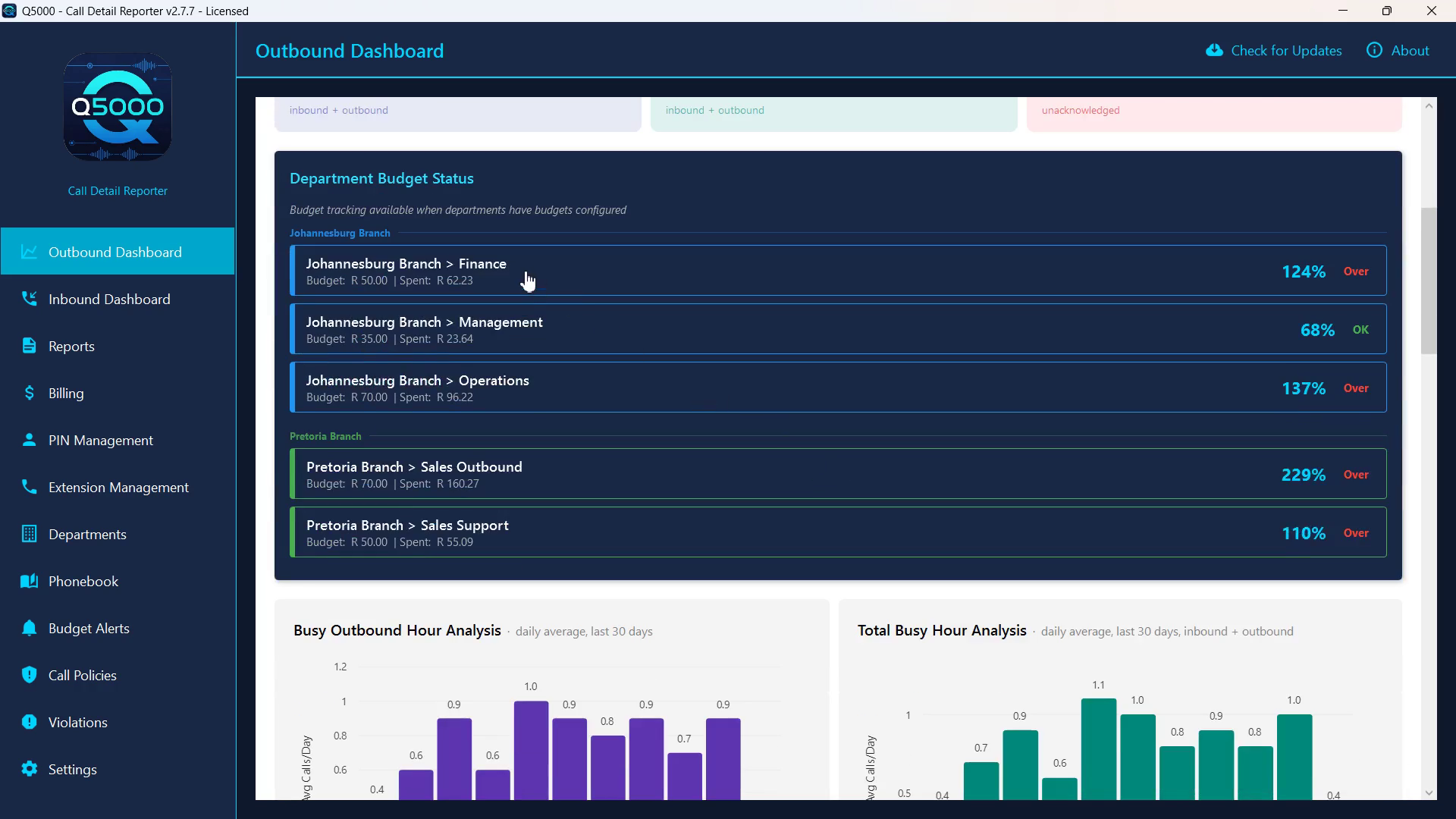Screen dimensions: 1456x819
Task: Click the Inbound Dashboard phone icon
Action: (x=29, y=299)
